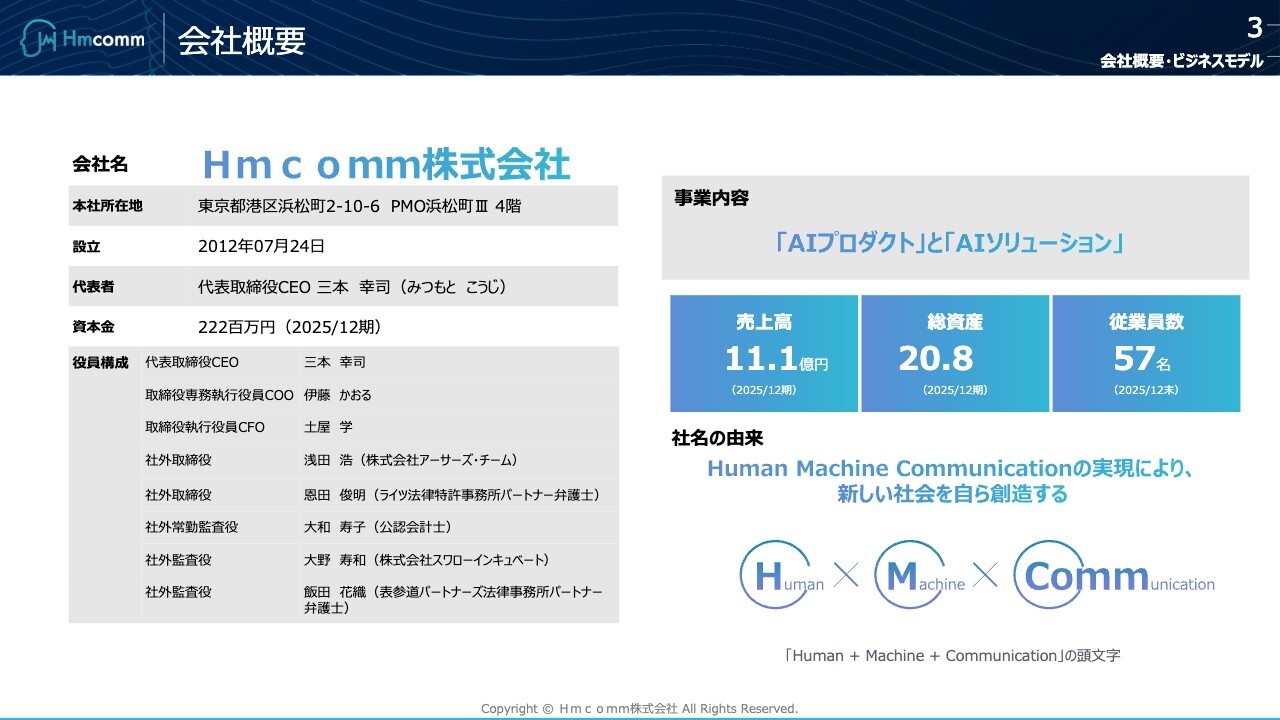Select the 売上高 11.1億円 tile

pos(764,353)
